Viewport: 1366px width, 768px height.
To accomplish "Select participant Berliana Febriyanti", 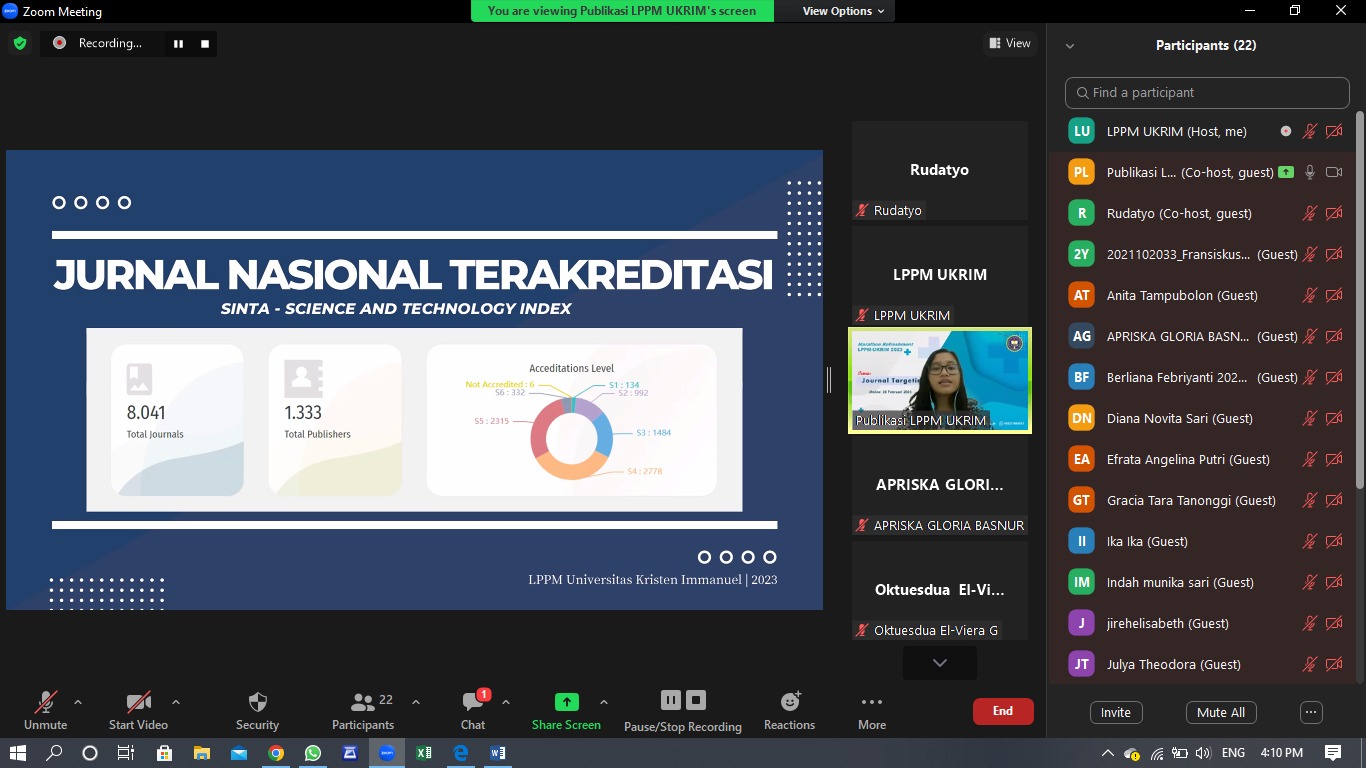I will coord(1203,377).
